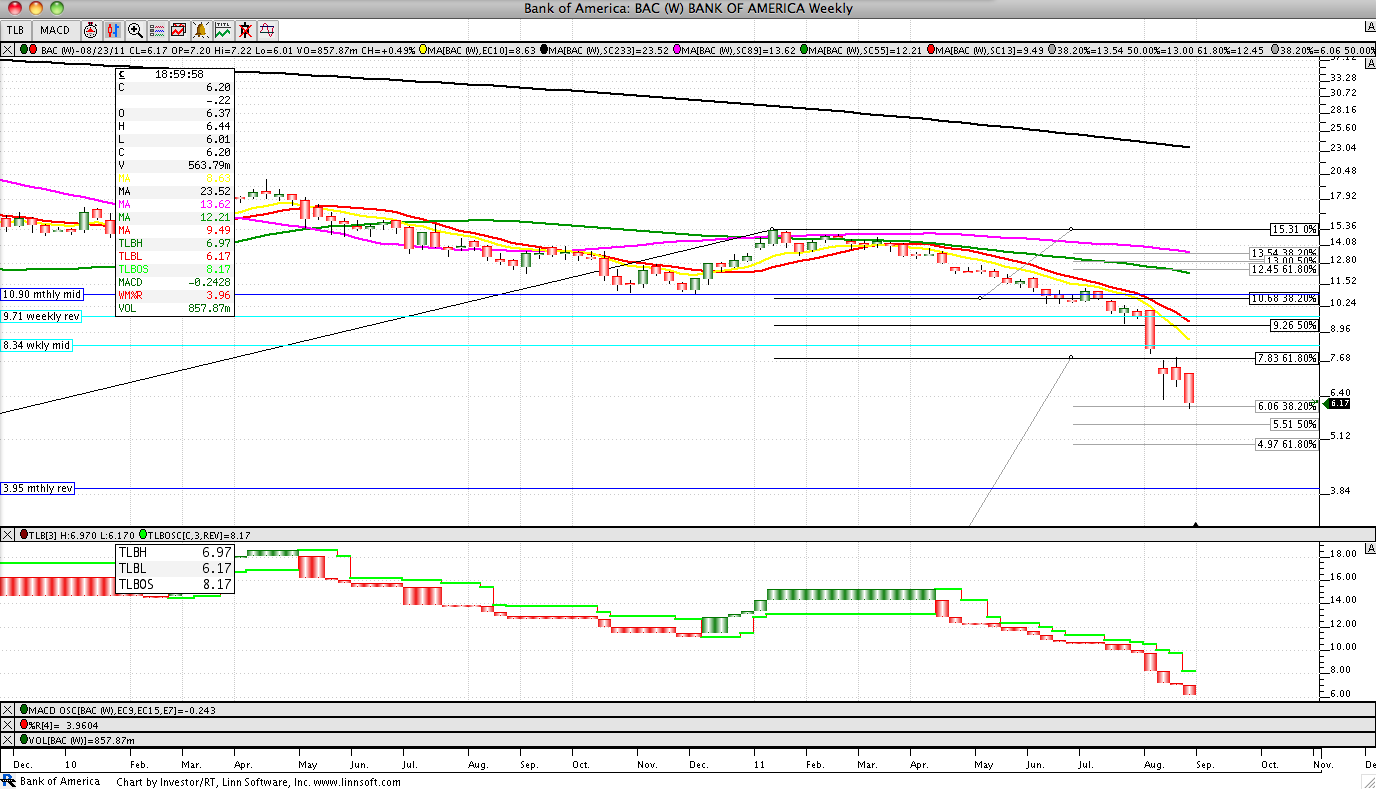This screenshot has width=1376, height=789.
Task: Click the green VOL[BAC (W)] indicator dot
Action: pos(25,740)
